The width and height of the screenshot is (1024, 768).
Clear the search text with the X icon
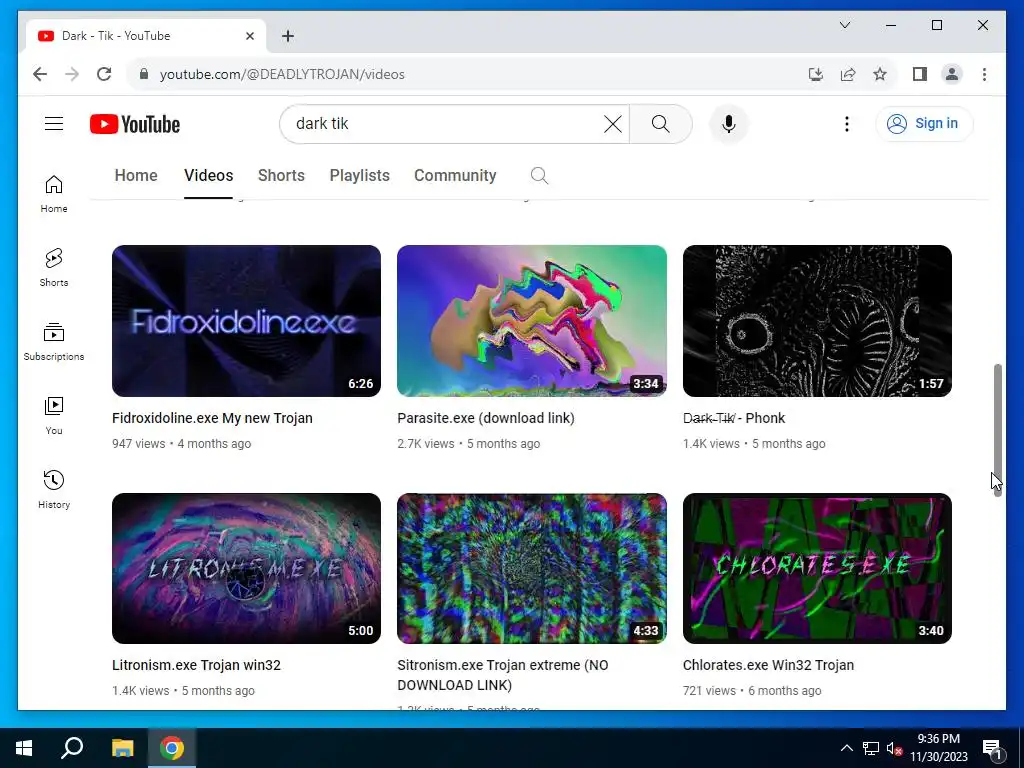click(613, 123)
